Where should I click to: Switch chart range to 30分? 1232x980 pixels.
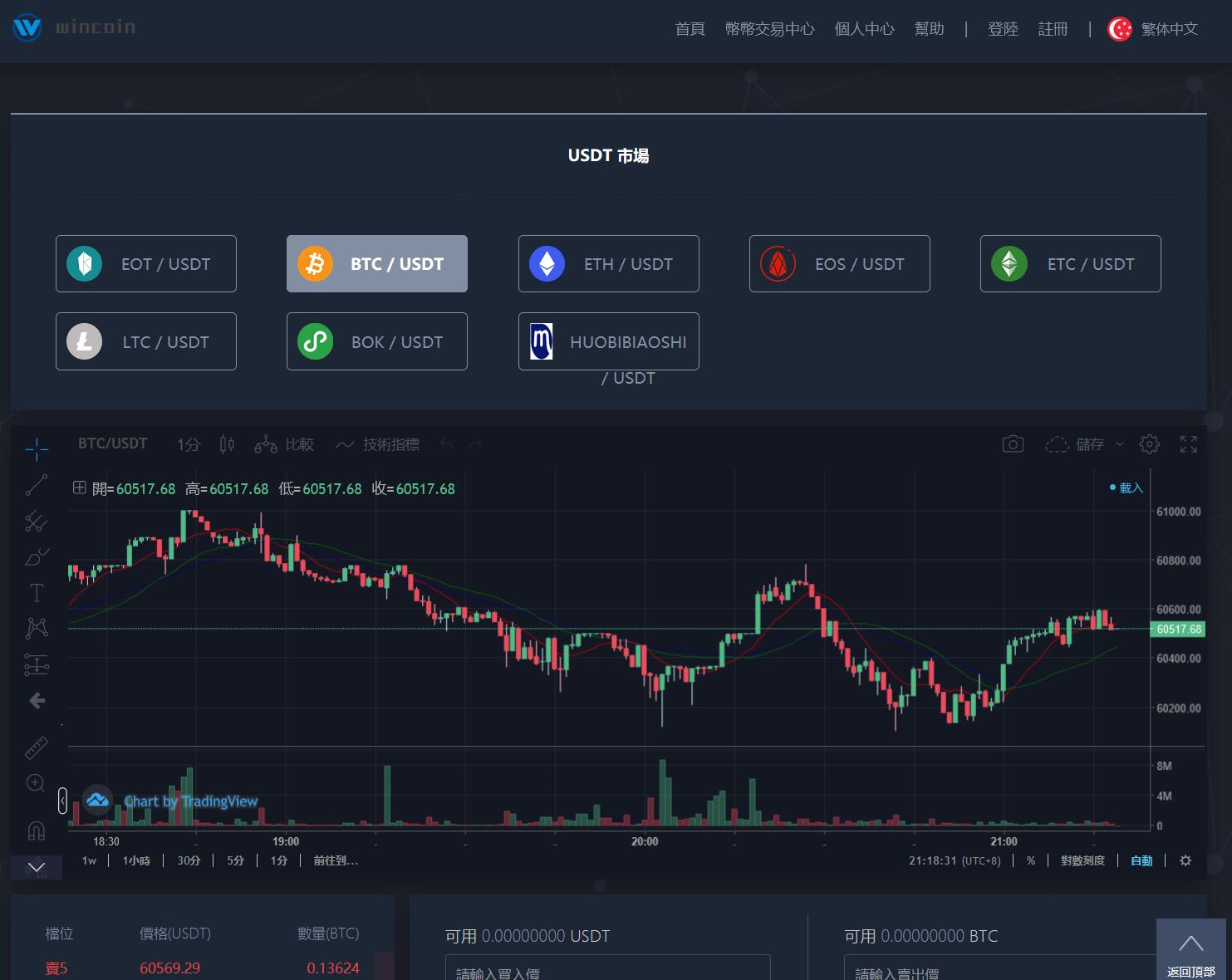189,861
